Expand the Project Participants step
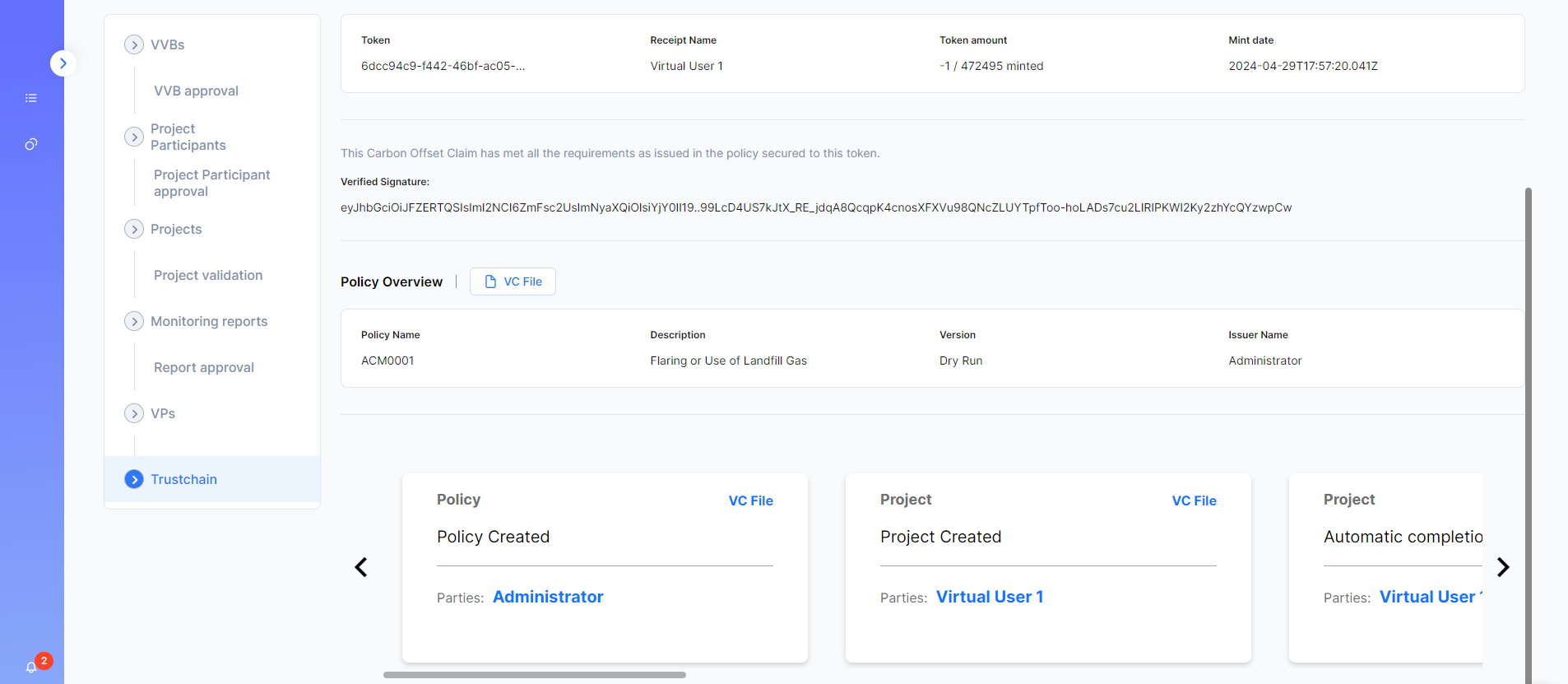This screenshot has height=684, width=1568. tap(134, 137)
